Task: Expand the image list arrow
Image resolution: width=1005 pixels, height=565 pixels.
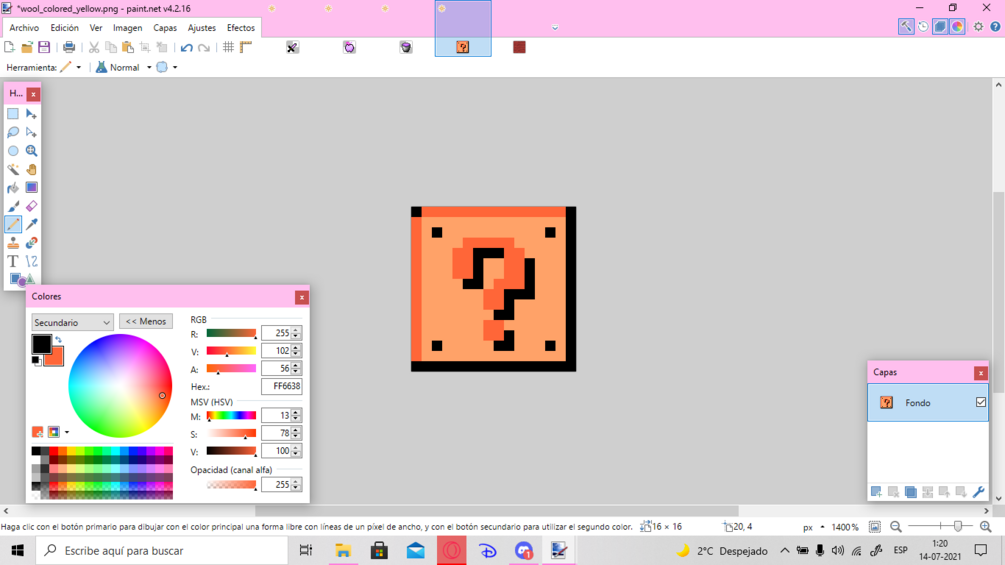Action: coord(555,28)
